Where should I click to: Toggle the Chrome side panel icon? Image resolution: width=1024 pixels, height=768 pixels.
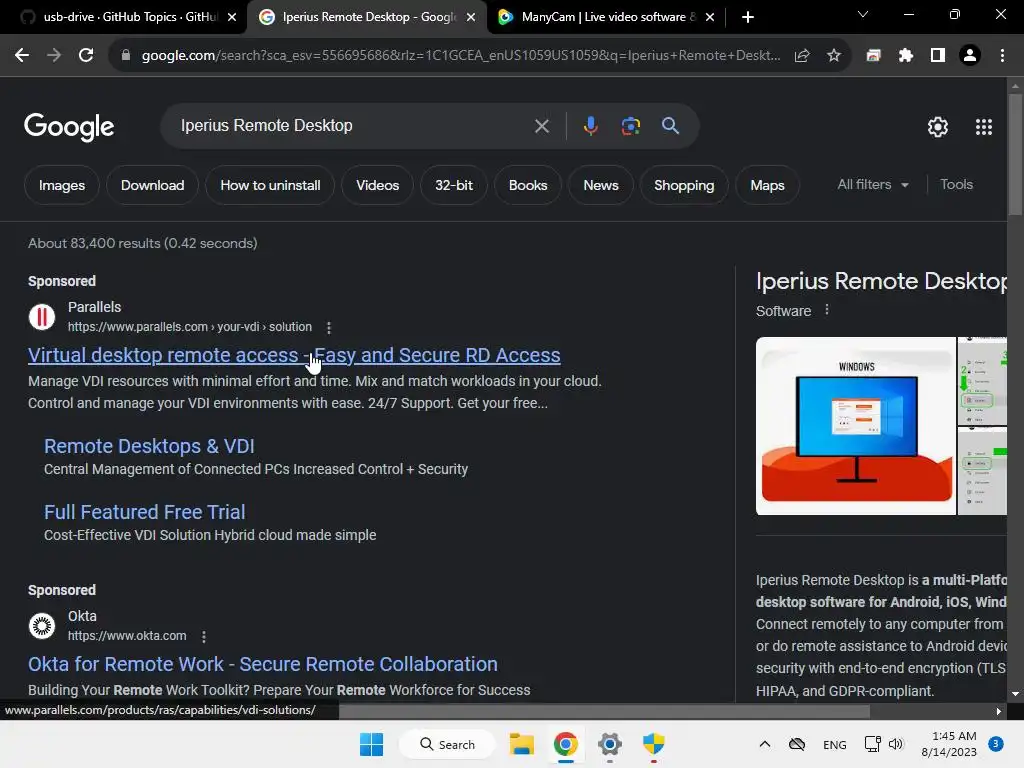[938, 56]
